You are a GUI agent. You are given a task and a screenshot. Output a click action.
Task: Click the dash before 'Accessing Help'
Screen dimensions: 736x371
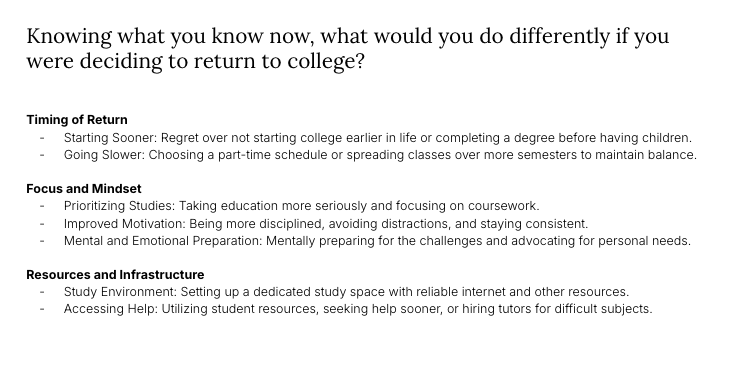(42, 309)
